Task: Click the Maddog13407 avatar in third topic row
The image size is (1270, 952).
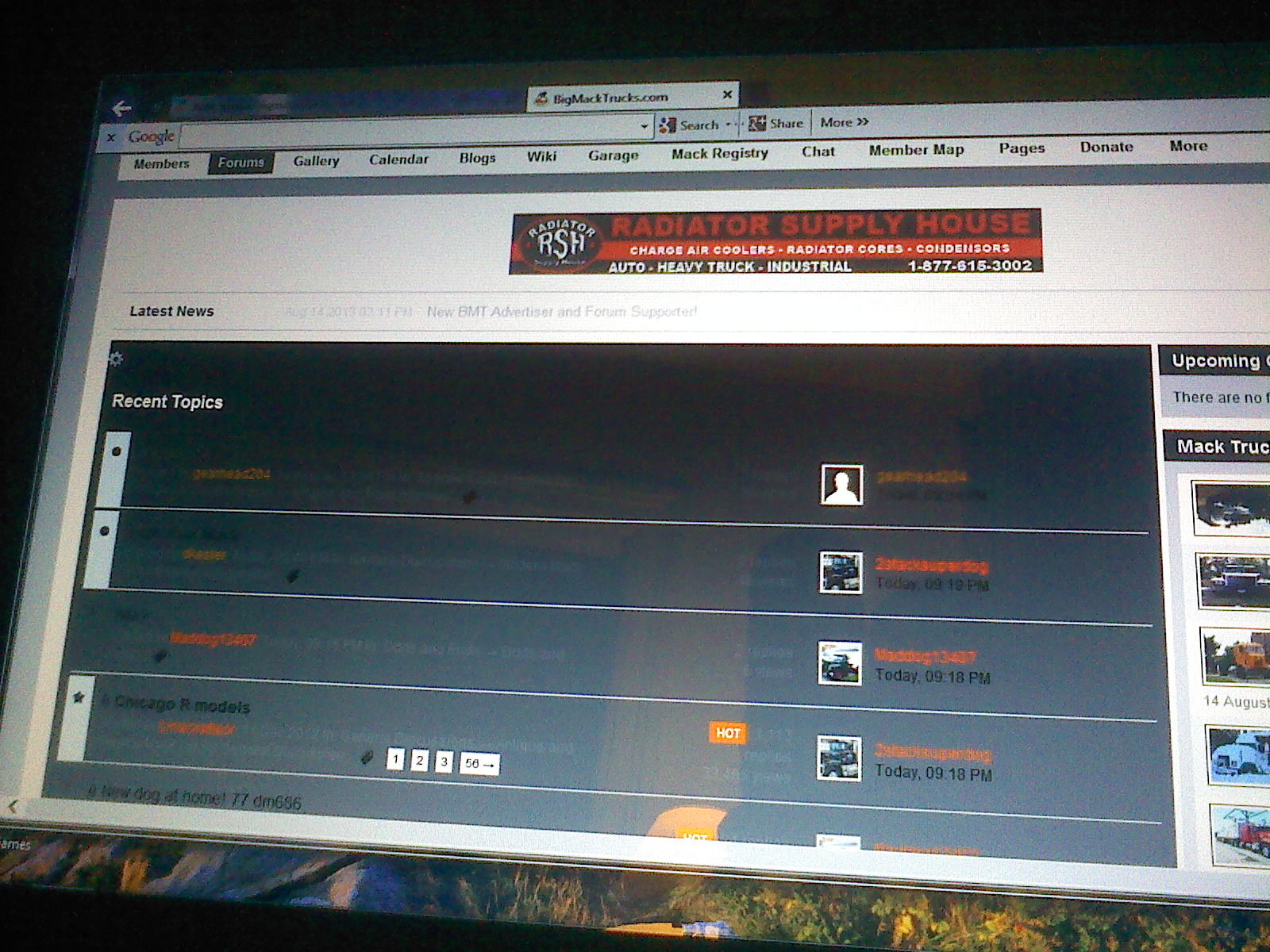Action: coord(840,663)
